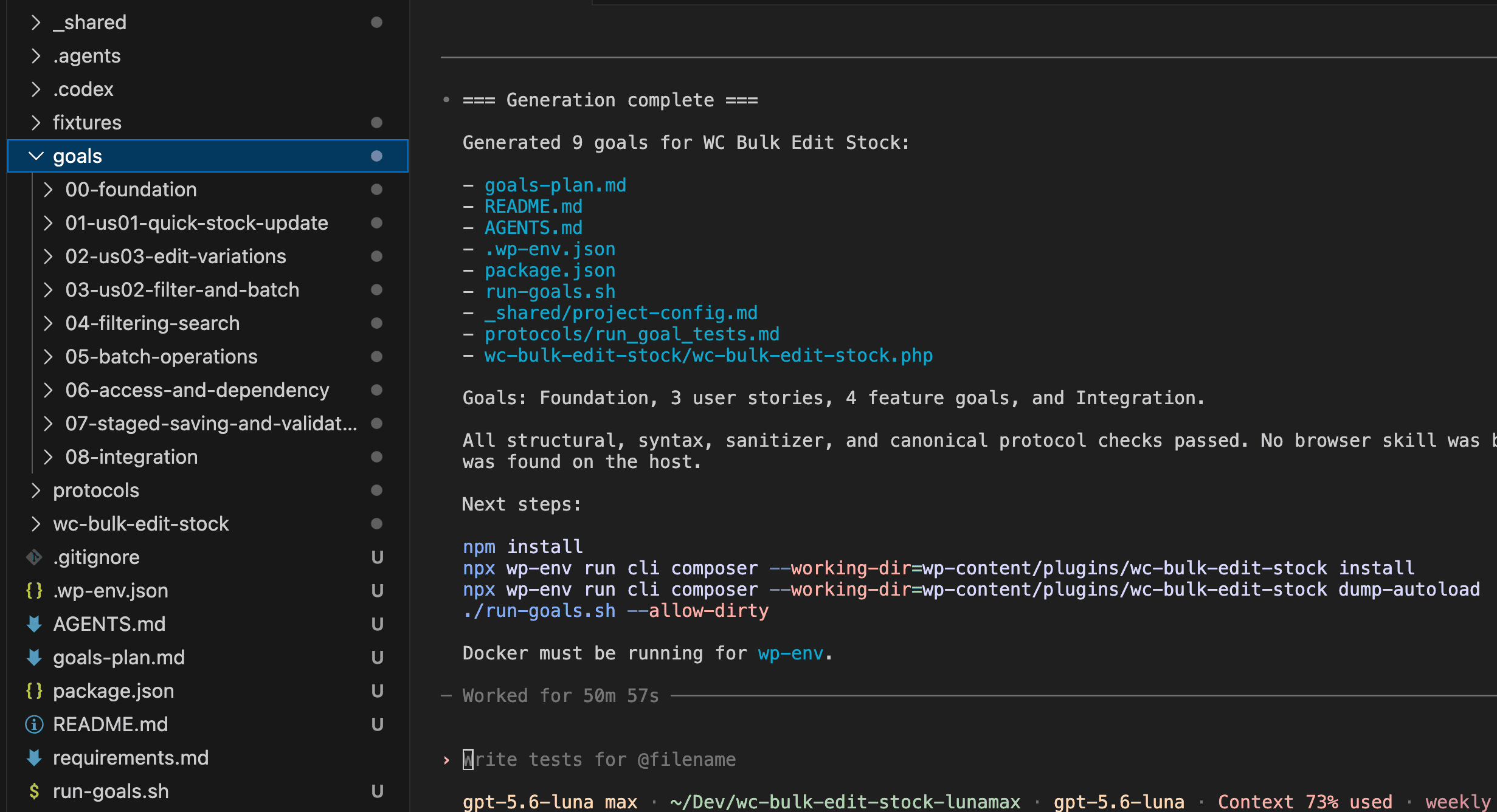This screenshot has width=1497, height=812.
Task: Expand the 07-staged-saving-and-validat chevron
Action: point(49,424)
